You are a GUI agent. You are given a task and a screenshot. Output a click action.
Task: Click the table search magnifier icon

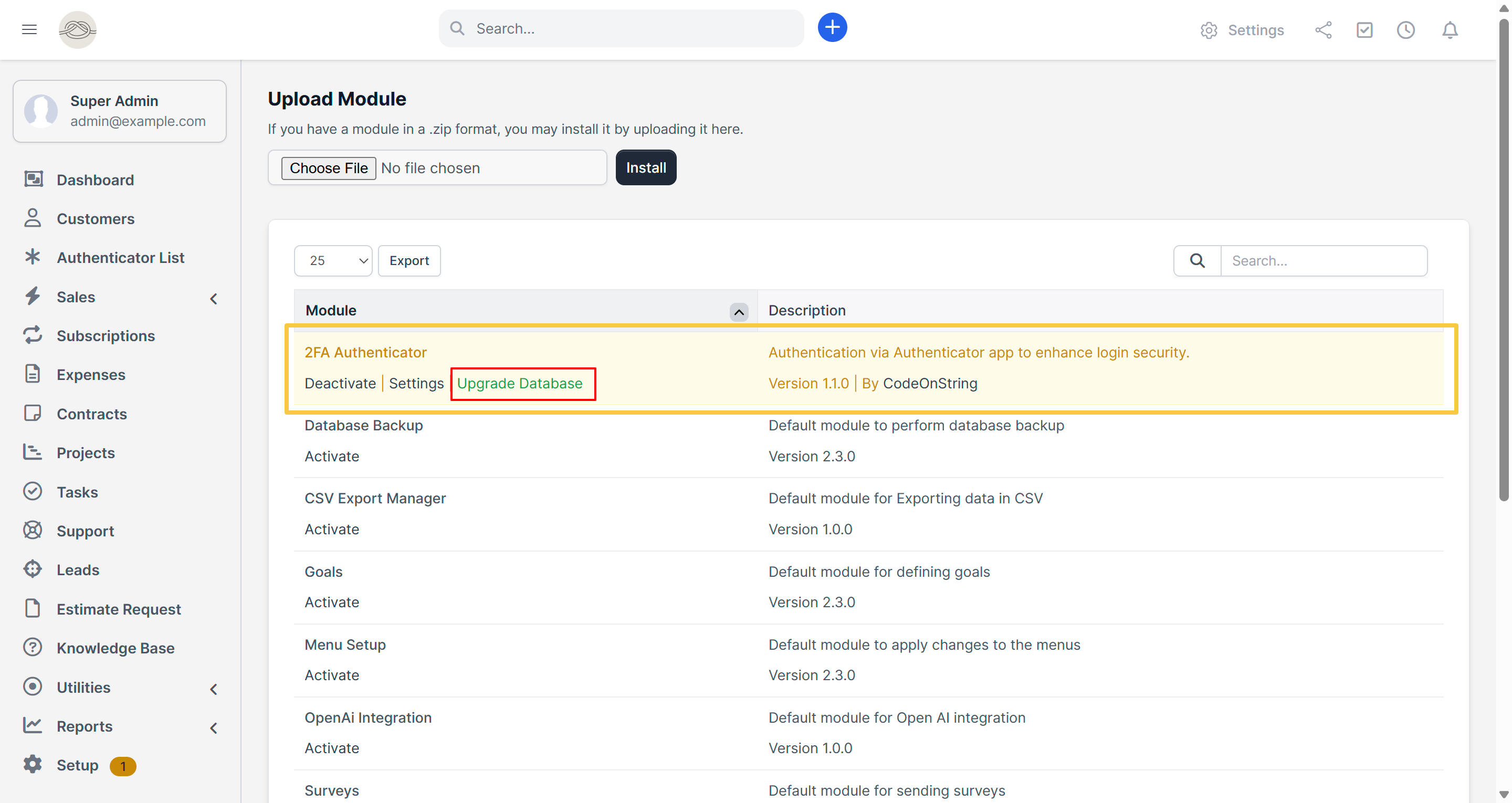point(1198,261)
